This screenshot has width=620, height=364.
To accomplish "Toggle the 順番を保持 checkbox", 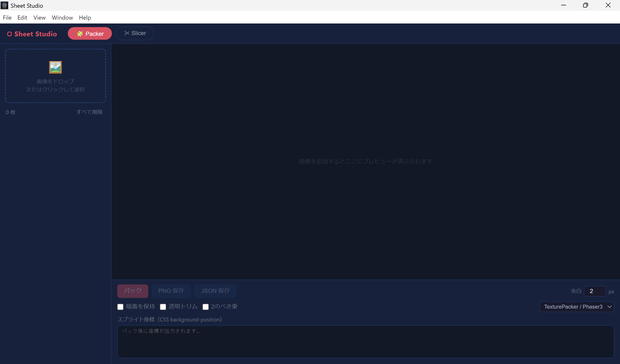I will pos(120,307).
